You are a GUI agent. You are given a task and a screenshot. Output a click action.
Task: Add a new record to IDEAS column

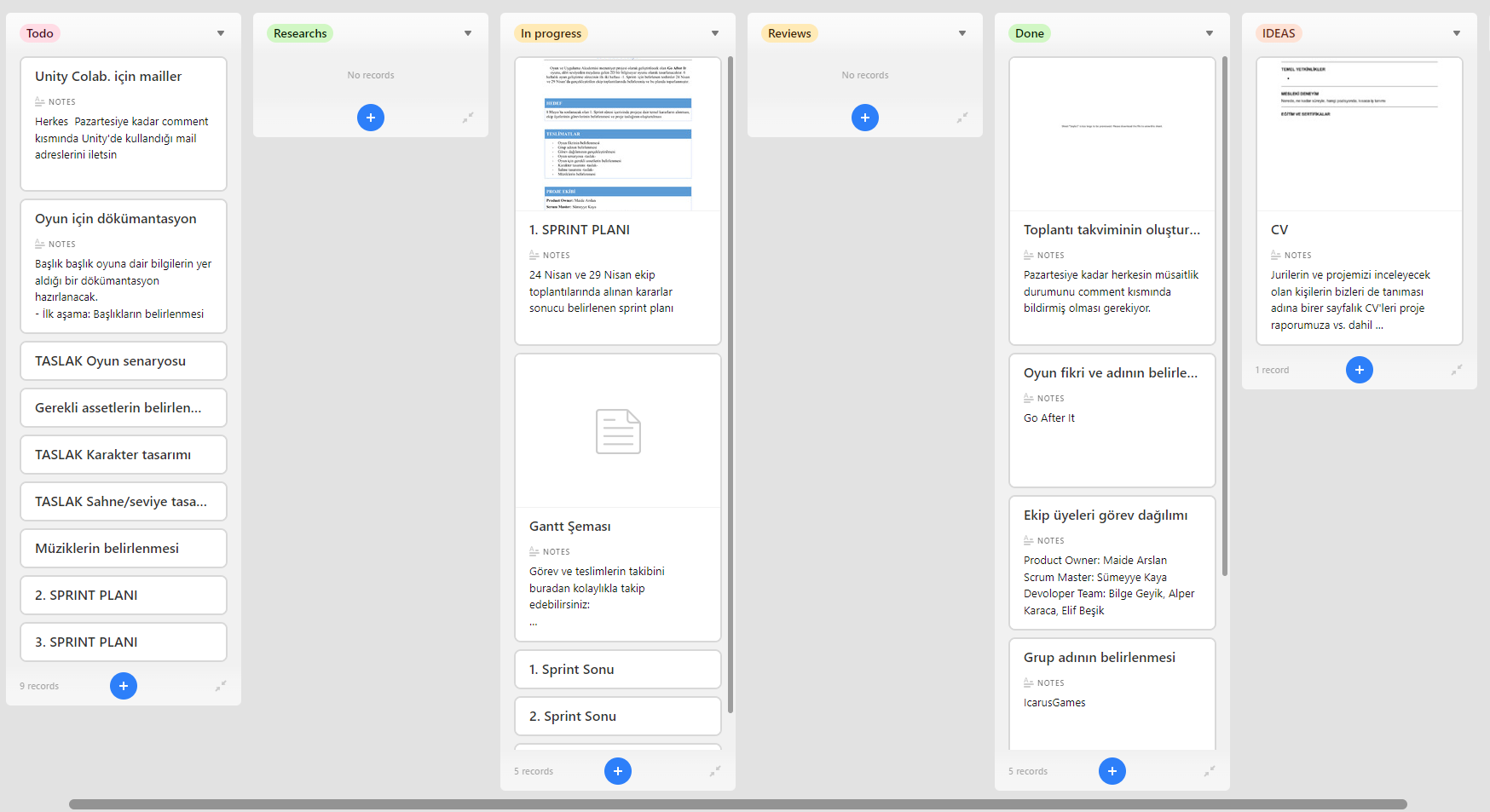point(1360,370)
